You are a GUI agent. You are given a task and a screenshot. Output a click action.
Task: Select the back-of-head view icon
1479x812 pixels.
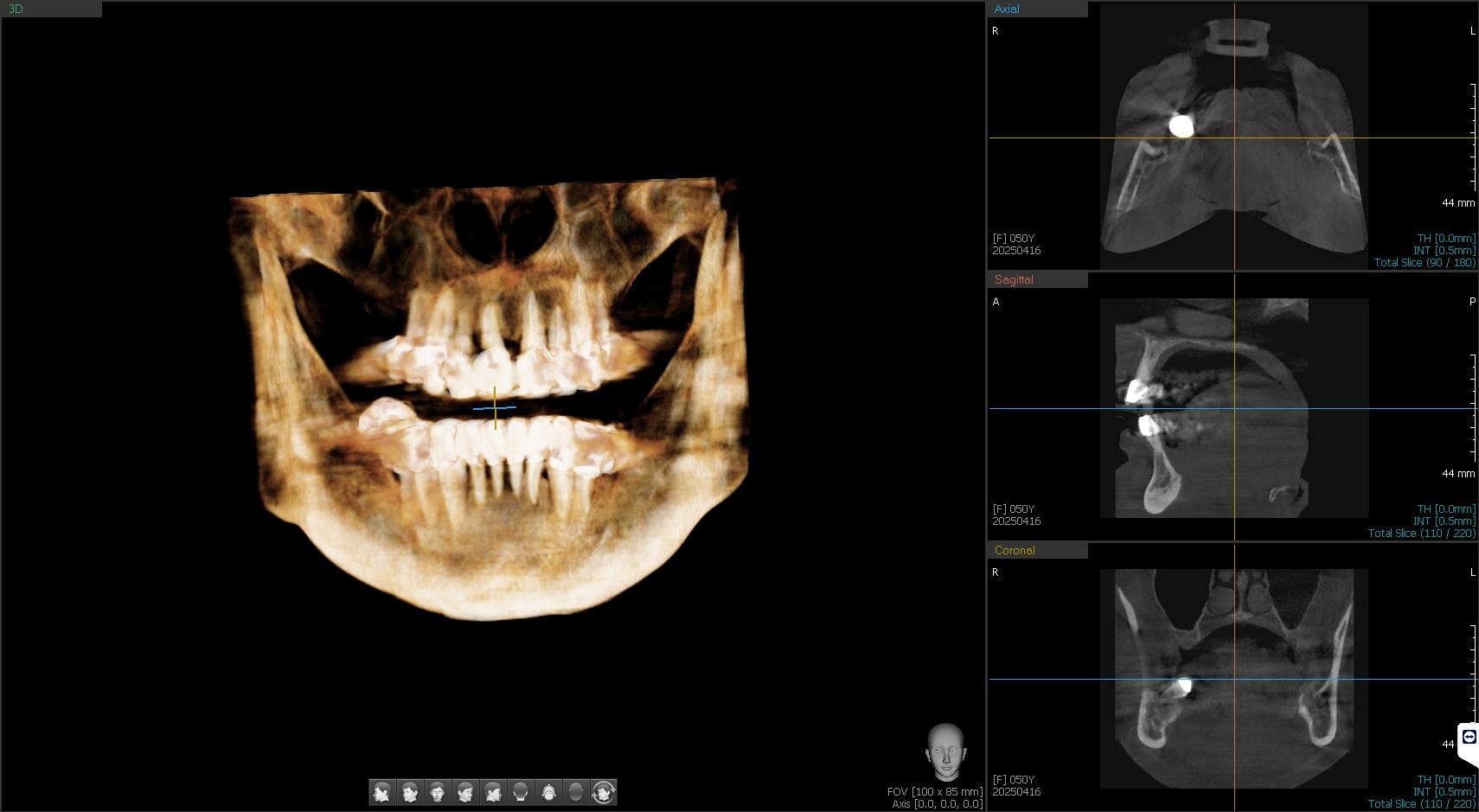coord(521,792)
